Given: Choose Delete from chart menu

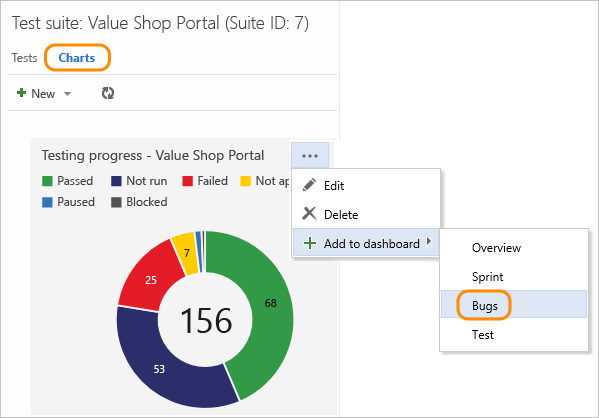Looking at the screenshot, I should pyautogui.click(x=366, y=214).
